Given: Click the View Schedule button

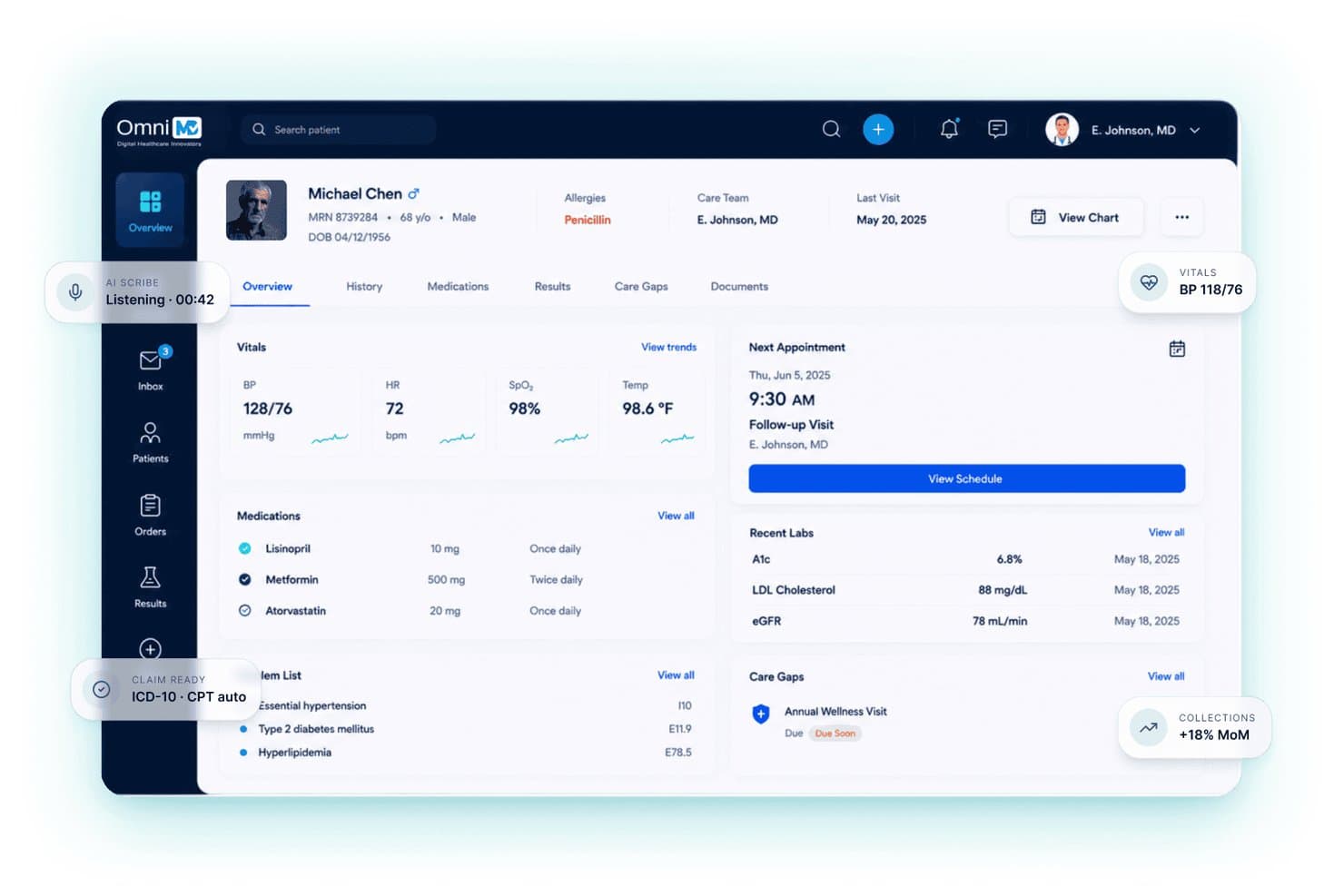Looking at the screenshot, I should tap(966, 478).
